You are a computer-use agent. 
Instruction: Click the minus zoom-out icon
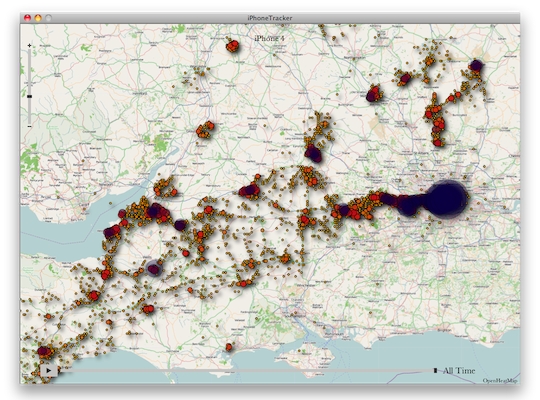click(x=29, y=126)
